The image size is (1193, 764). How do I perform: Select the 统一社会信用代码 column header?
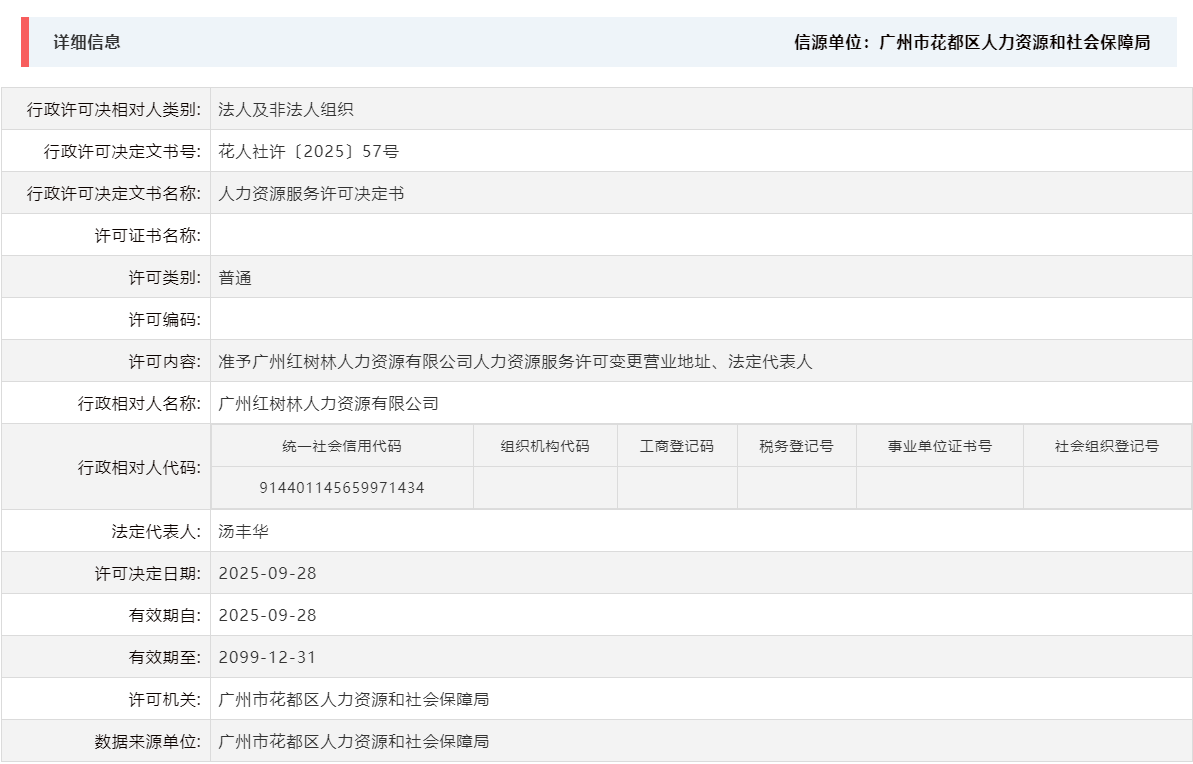coord(346,446)
